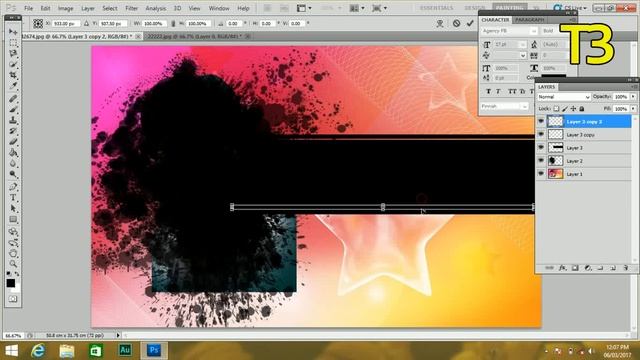Add a layer style via fx icon

tap(562, 268)
